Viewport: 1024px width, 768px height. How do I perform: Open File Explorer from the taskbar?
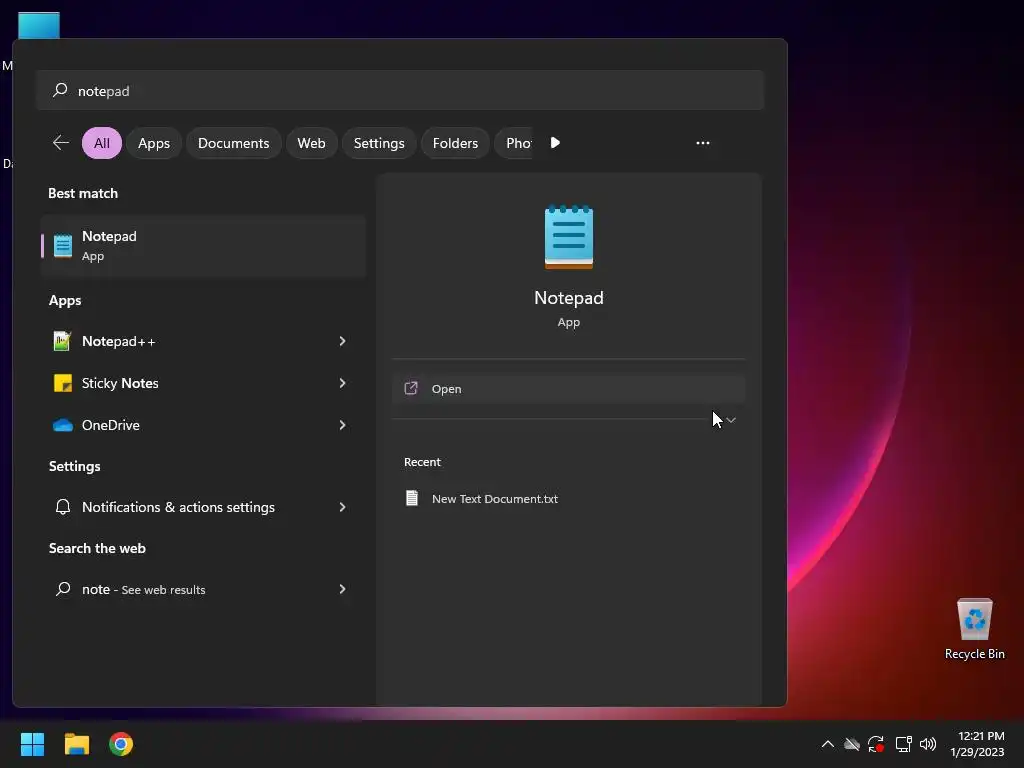coord(76,744)
